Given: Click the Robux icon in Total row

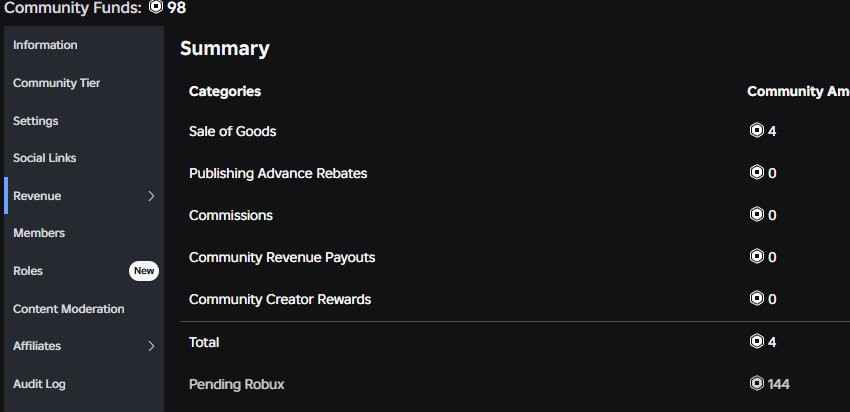Looking at the screenshot, I should [757, 341].
